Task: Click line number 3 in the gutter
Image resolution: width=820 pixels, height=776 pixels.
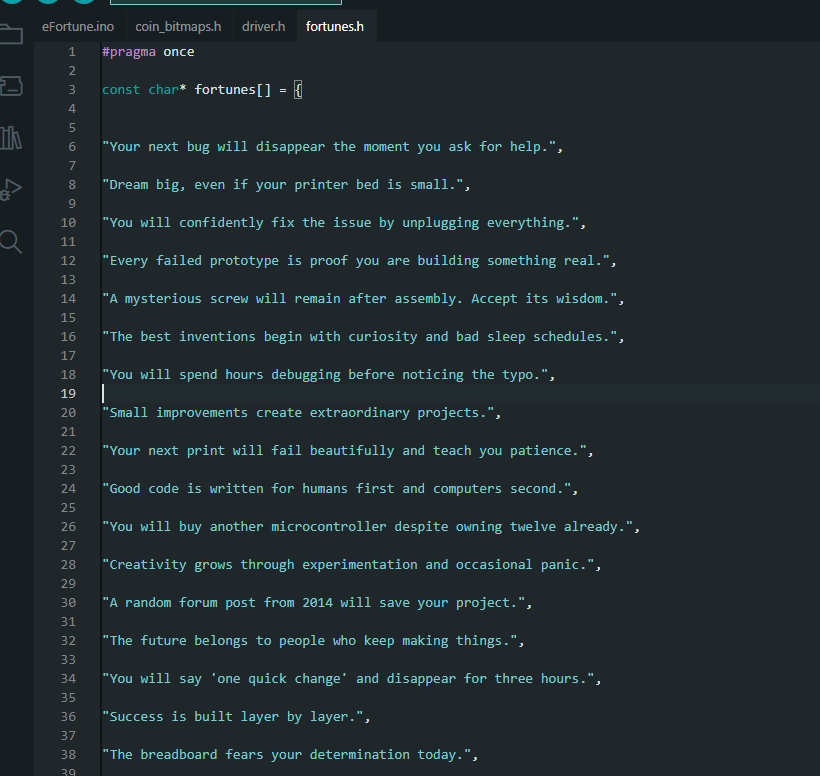Action: click(72, 90)
